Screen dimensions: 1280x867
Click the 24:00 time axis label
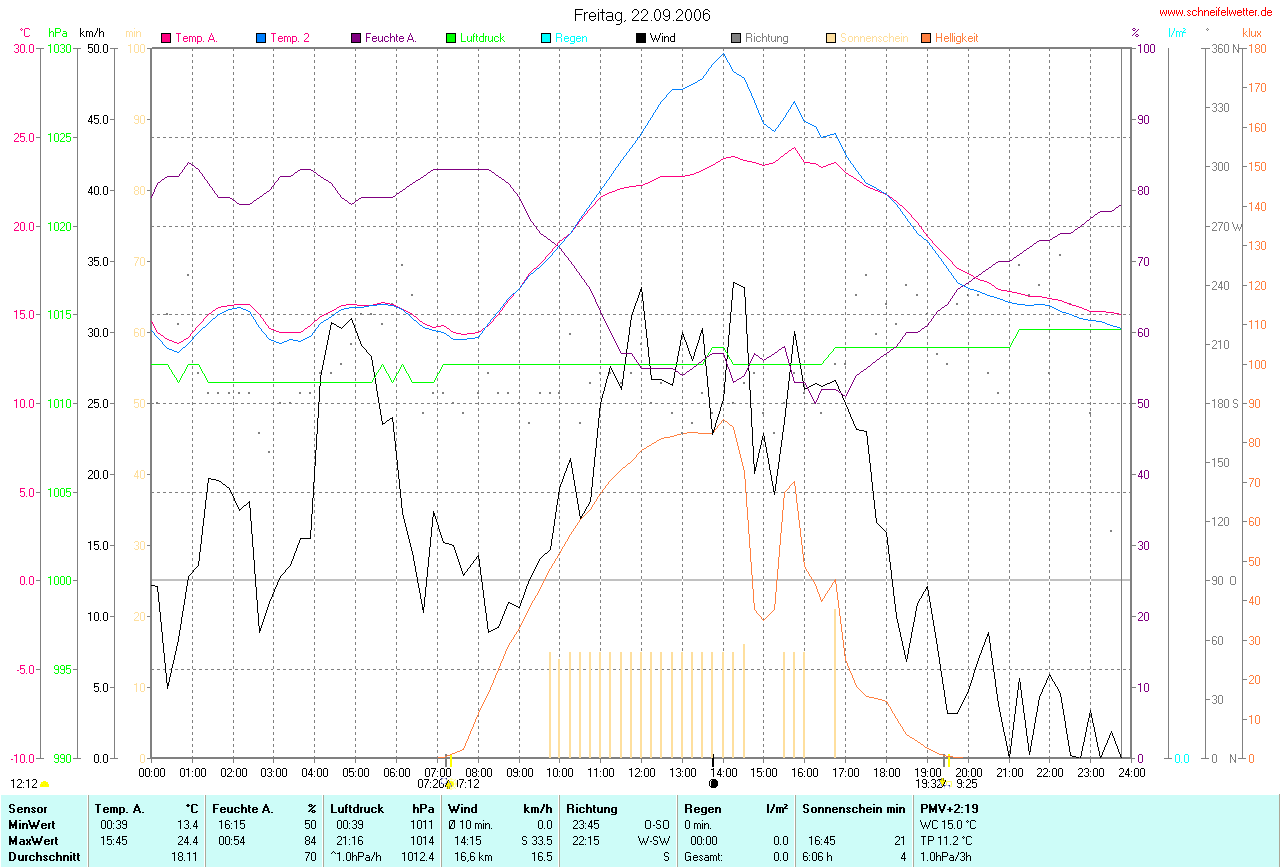(1130, 773)
